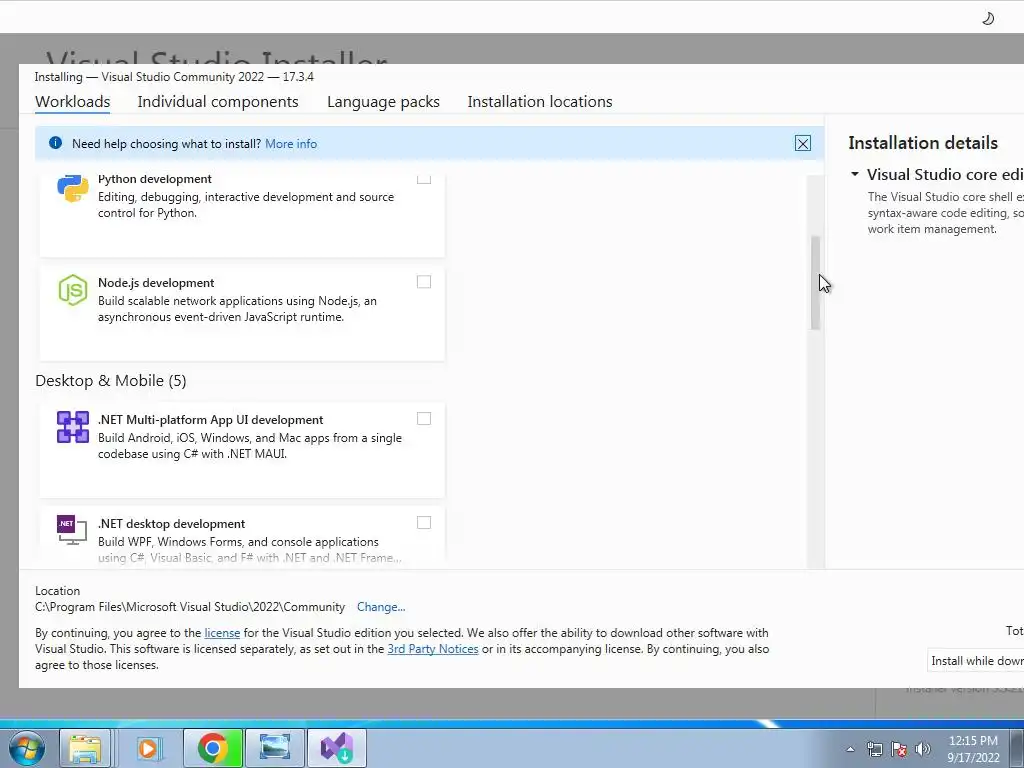Open the Language packs tab
Screen dimensions: 1024x768
(383, 102)
